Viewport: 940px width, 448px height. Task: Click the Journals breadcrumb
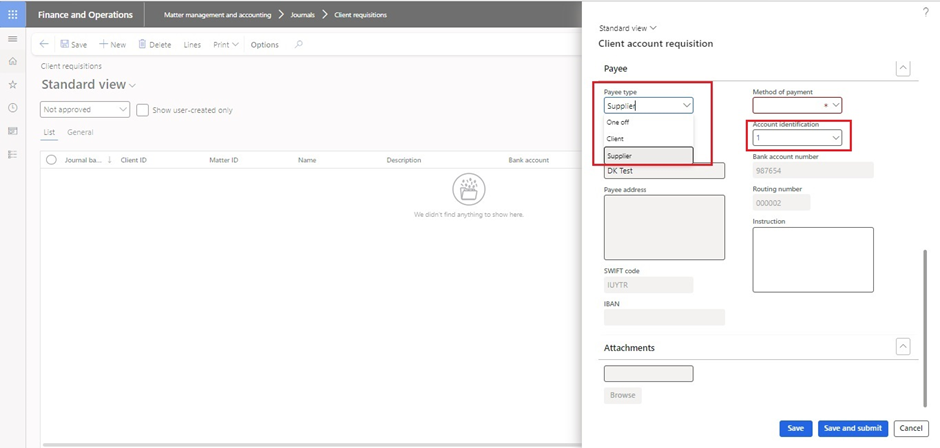(x=302, y=15)
